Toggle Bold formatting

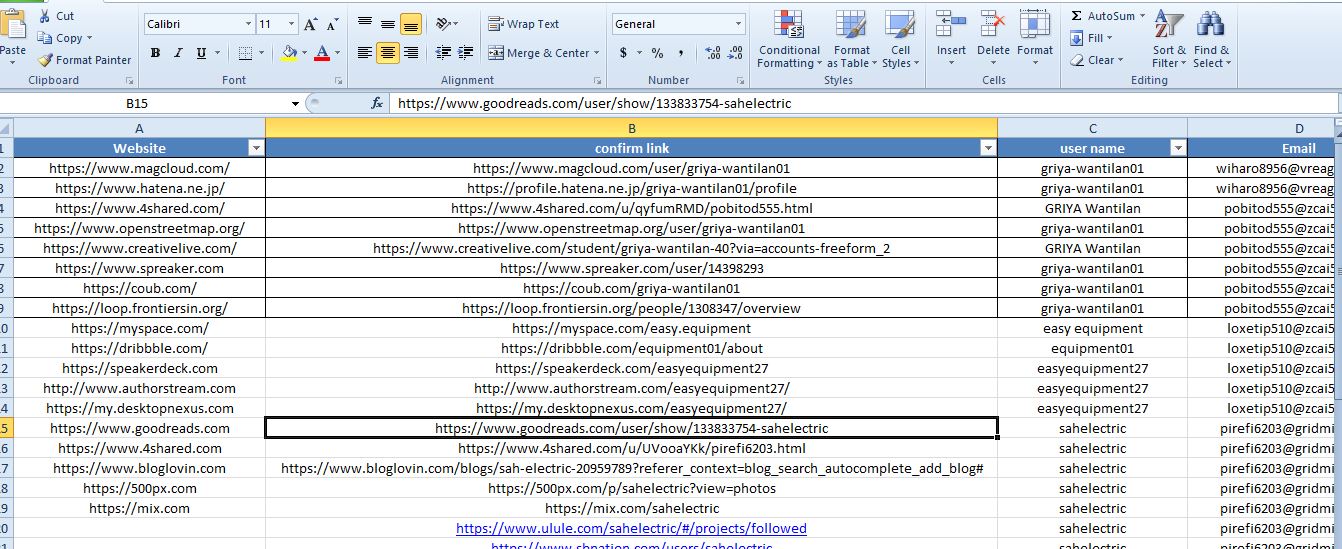155,53
